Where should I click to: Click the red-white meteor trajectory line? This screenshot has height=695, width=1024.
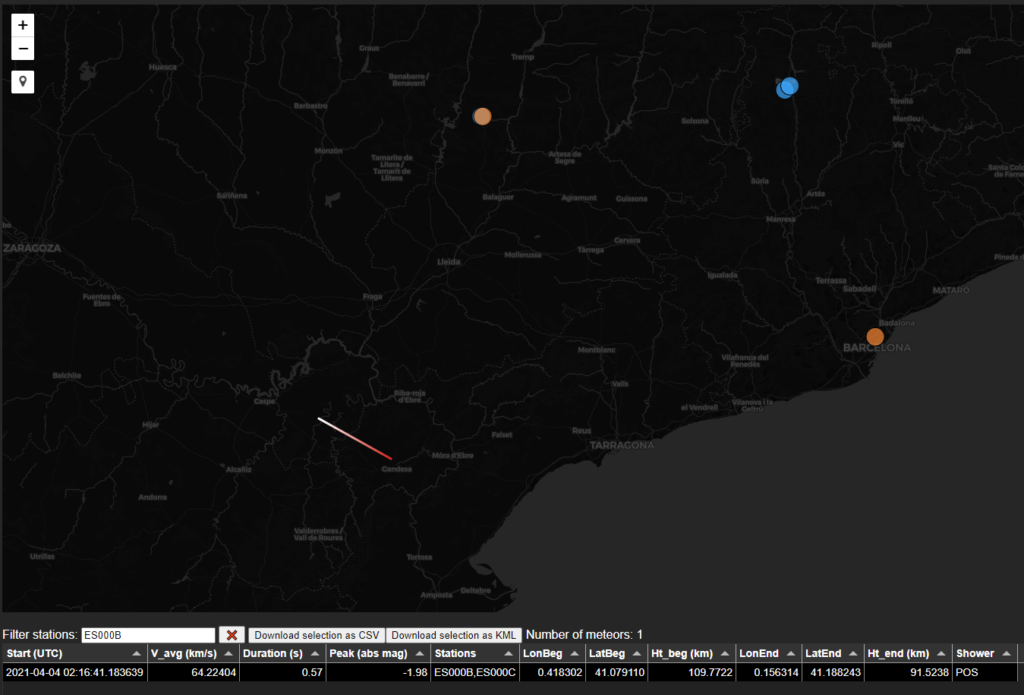[355, 439]
